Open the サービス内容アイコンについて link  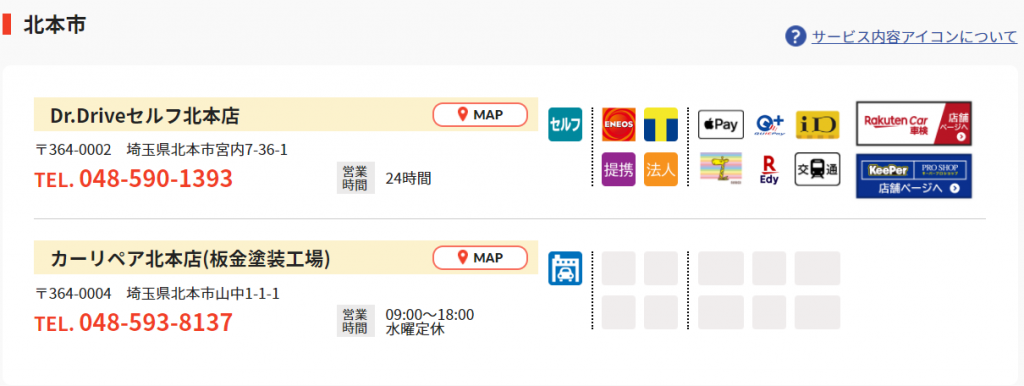tap(914, 37)
